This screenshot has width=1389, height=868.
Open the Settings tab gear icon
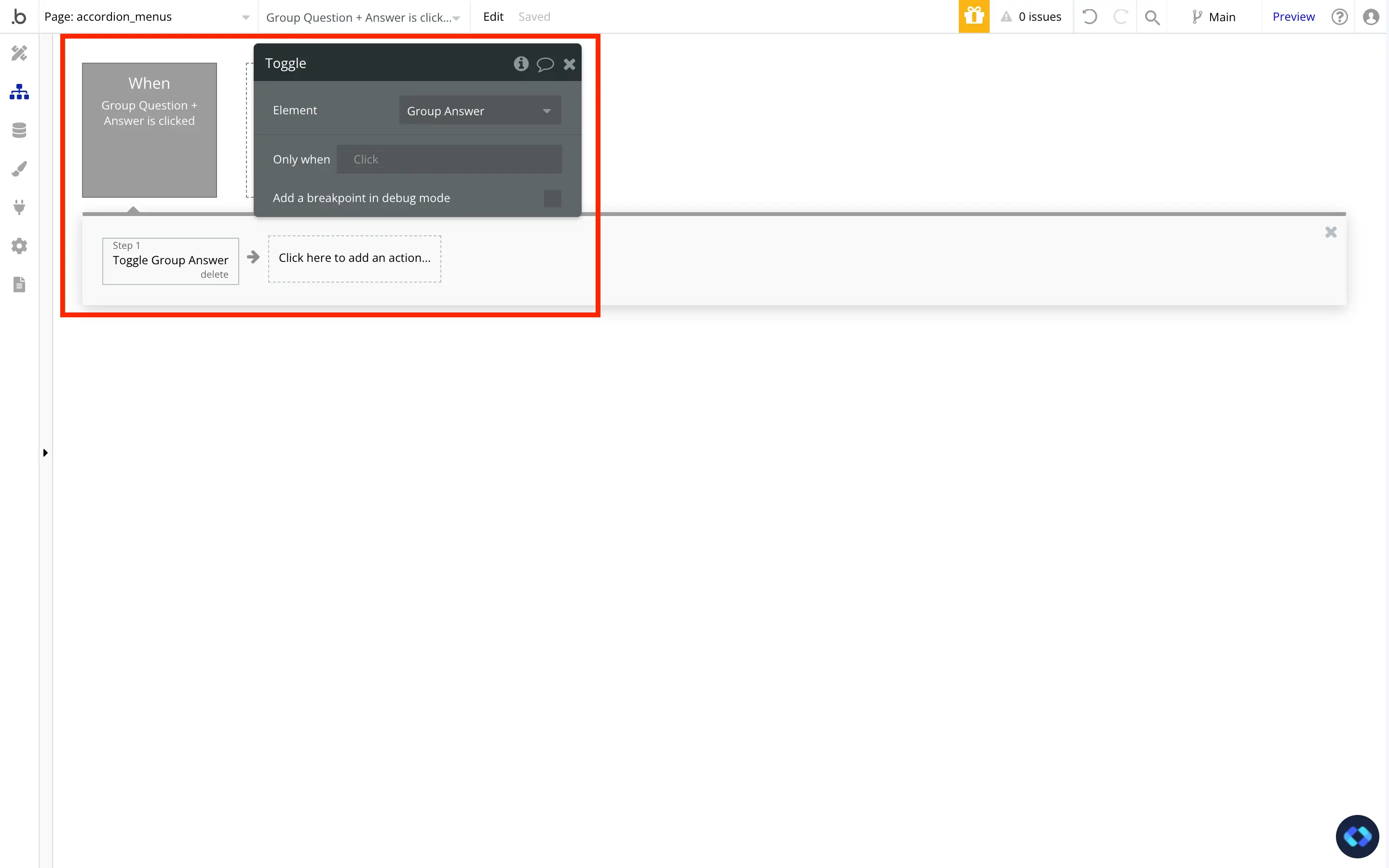pos(19,246)
